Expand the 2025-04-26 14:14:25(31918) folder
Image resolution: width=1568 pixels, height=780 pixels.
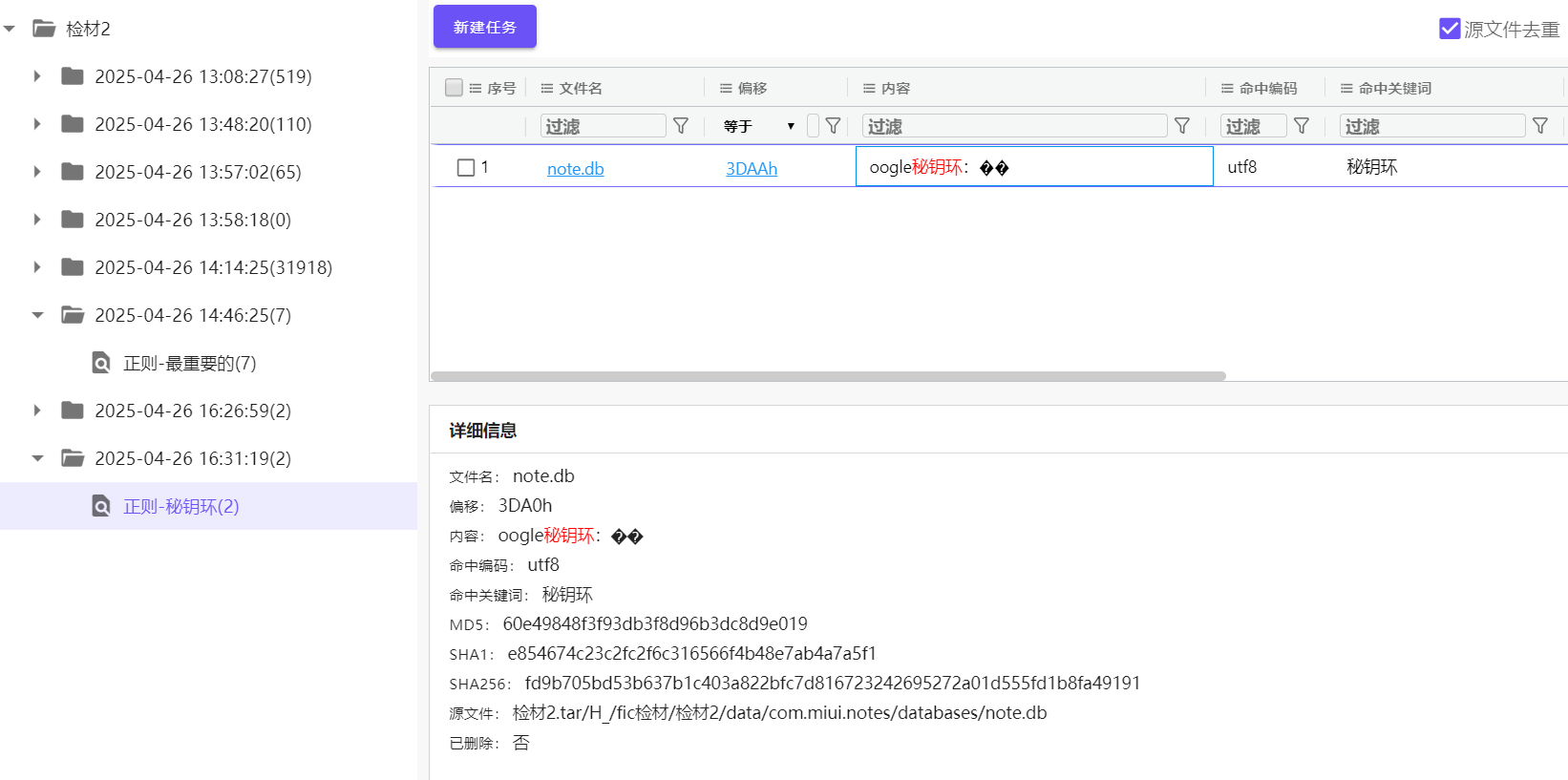click(x=37, y=267)
